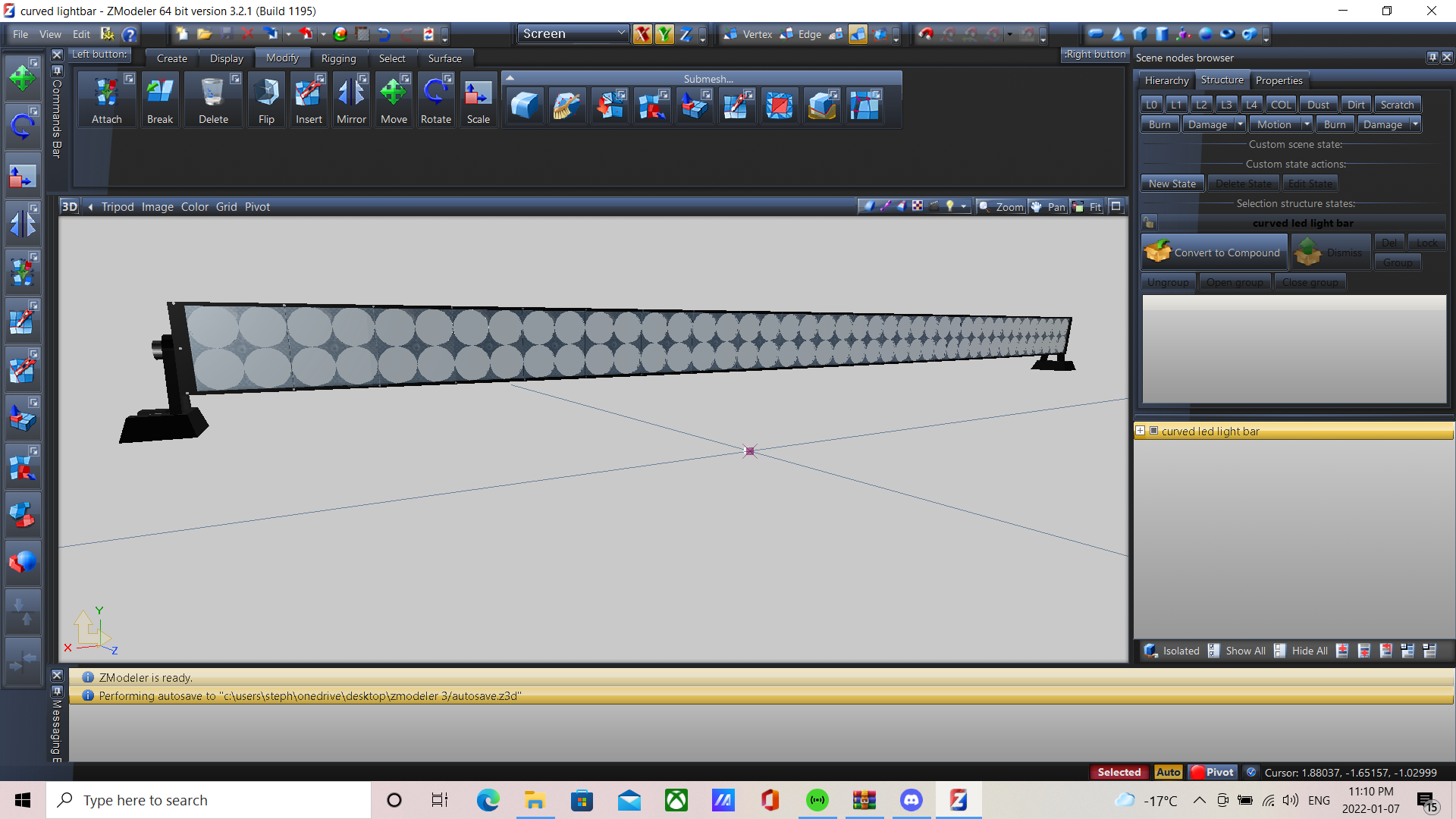Click the Mirror tool icon
Screen dimensions: 1456x819
351,99
